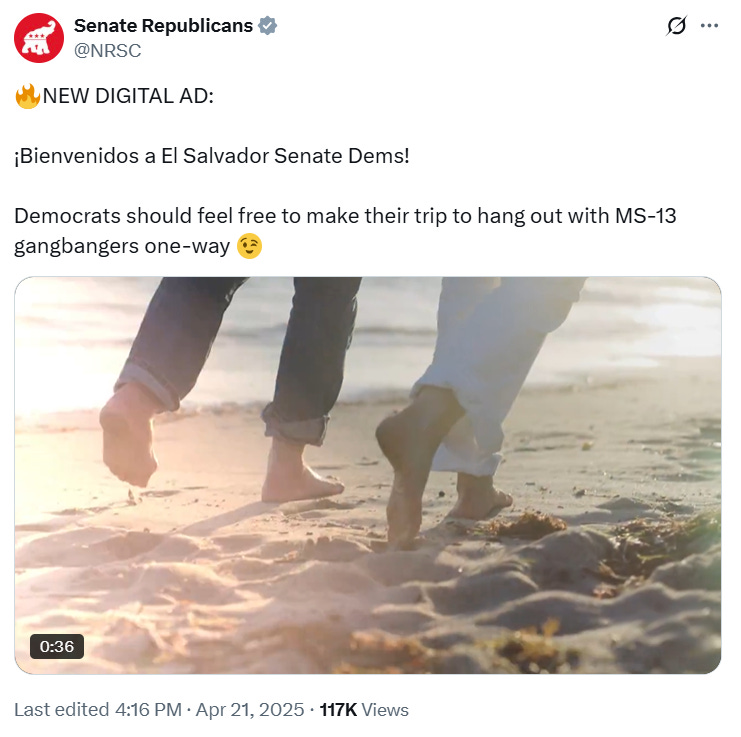Click the gangbangers one-way text
The image size is (741, 737).
coord(122,246)
